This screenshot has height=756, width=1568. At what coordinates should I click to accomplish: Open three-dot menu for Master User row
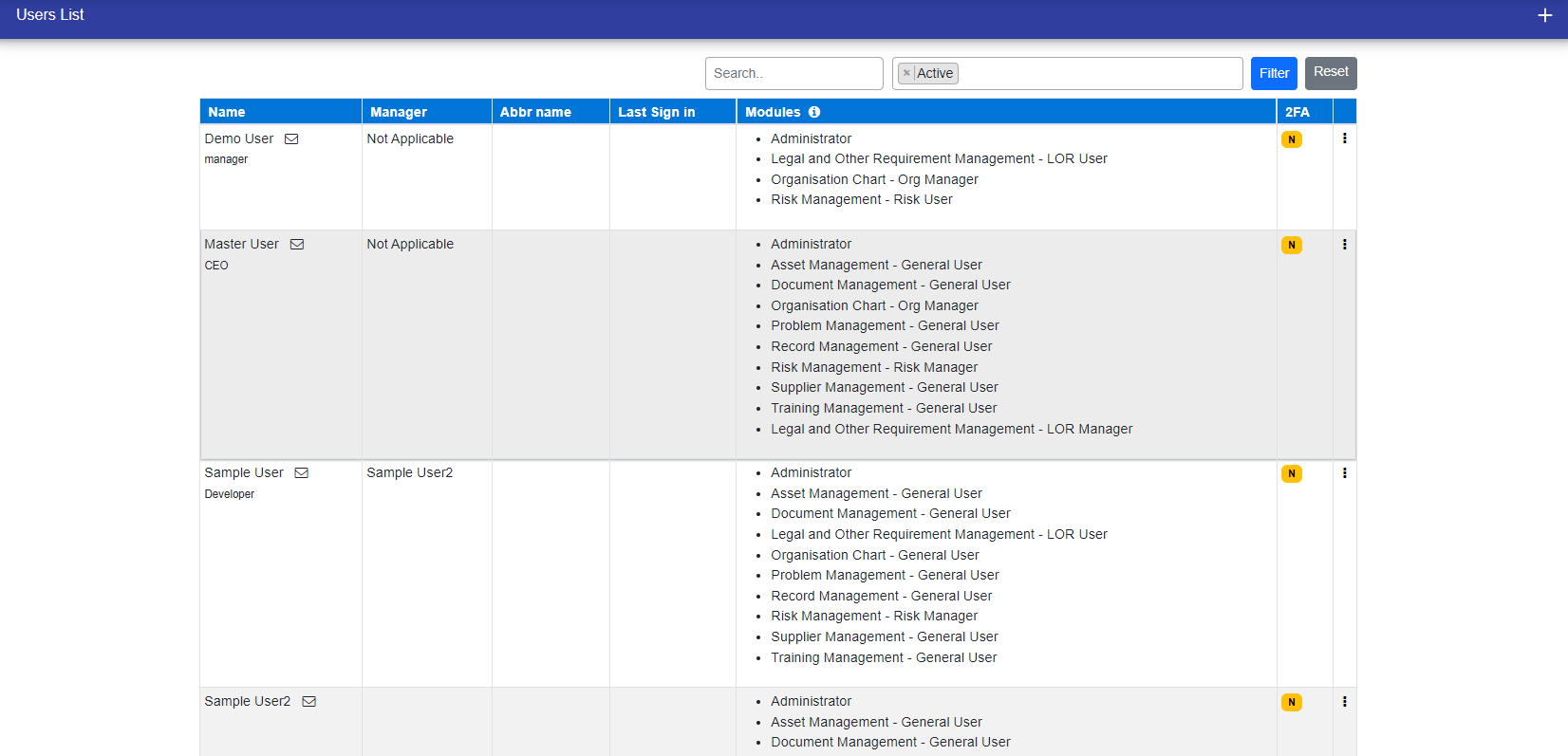[1344, 245]
